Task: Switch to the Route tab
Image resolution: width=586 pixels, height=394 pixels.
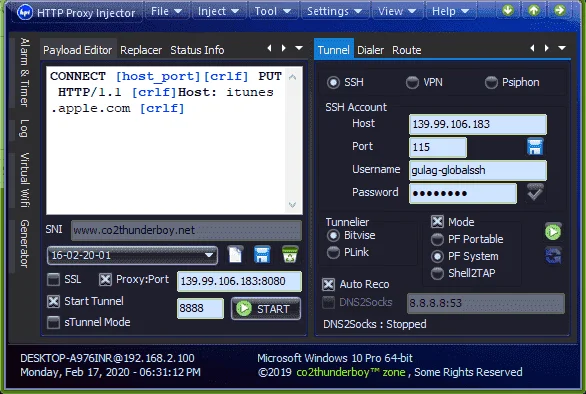Action: (x=407, y=50)
